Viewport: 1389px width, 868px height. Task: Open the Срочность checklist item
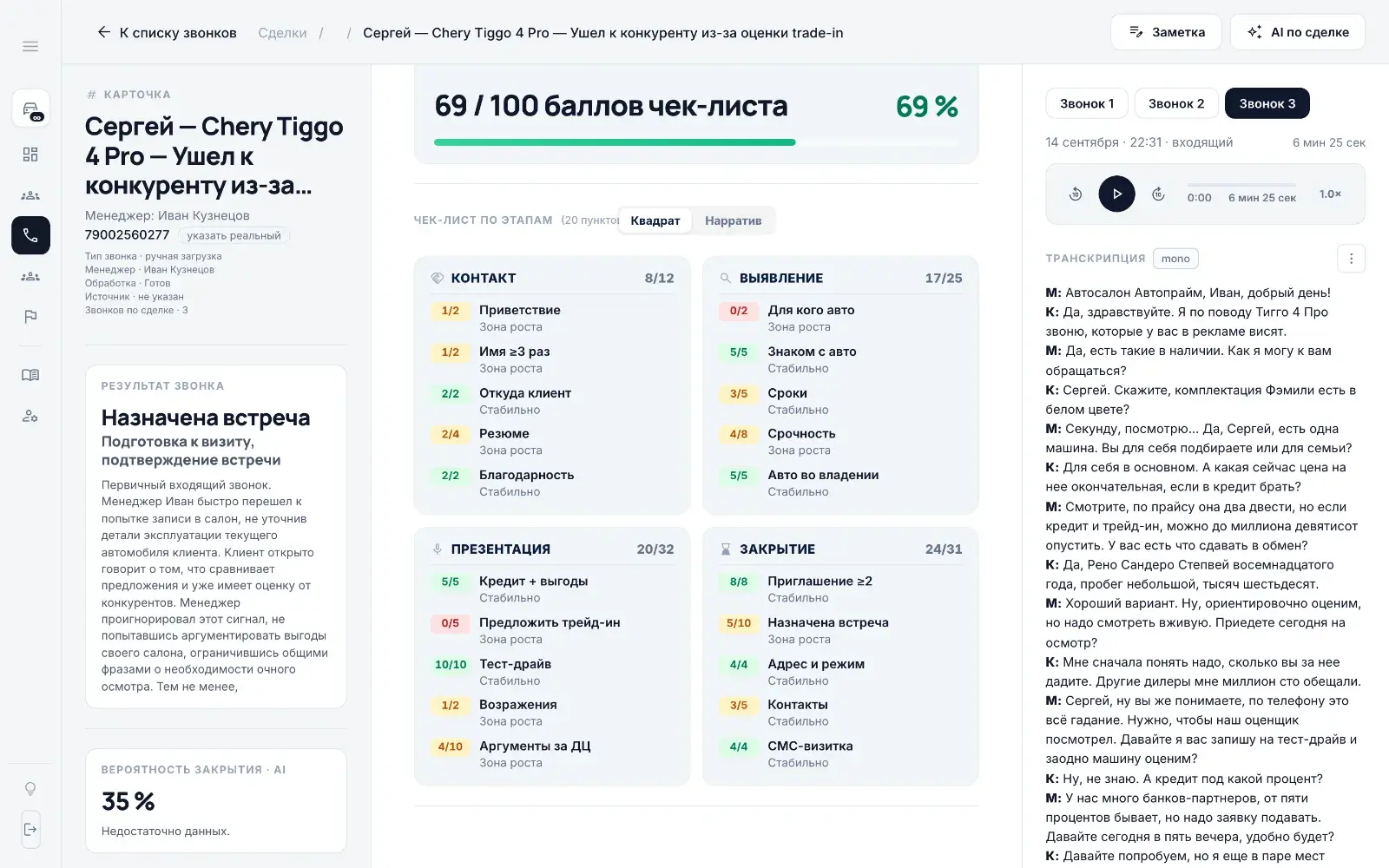840,442
